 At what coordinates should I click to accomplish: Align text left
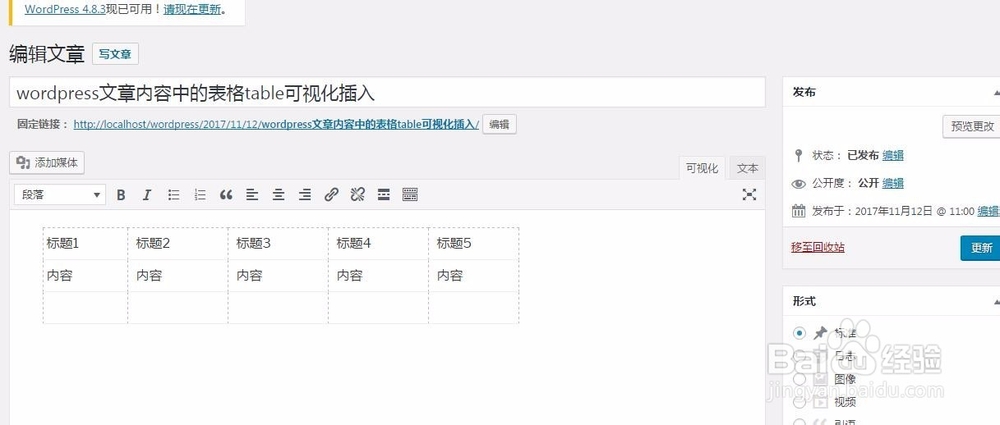click(252, 195)
